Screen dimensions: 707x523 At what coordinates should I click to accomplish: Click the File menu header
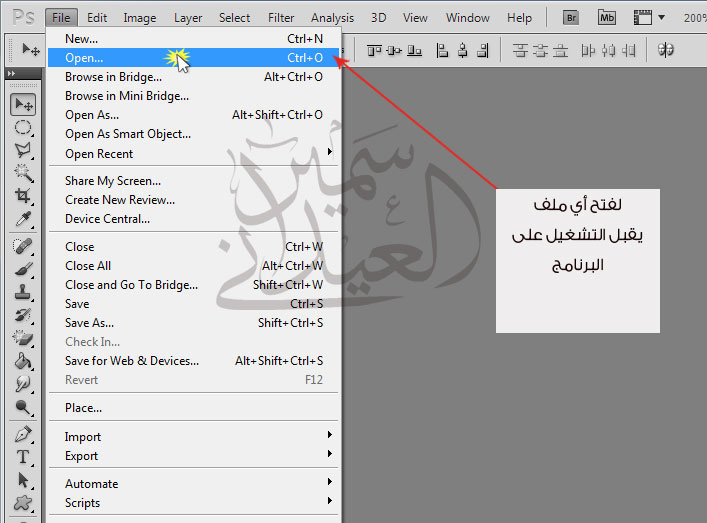tap(61, 18)
